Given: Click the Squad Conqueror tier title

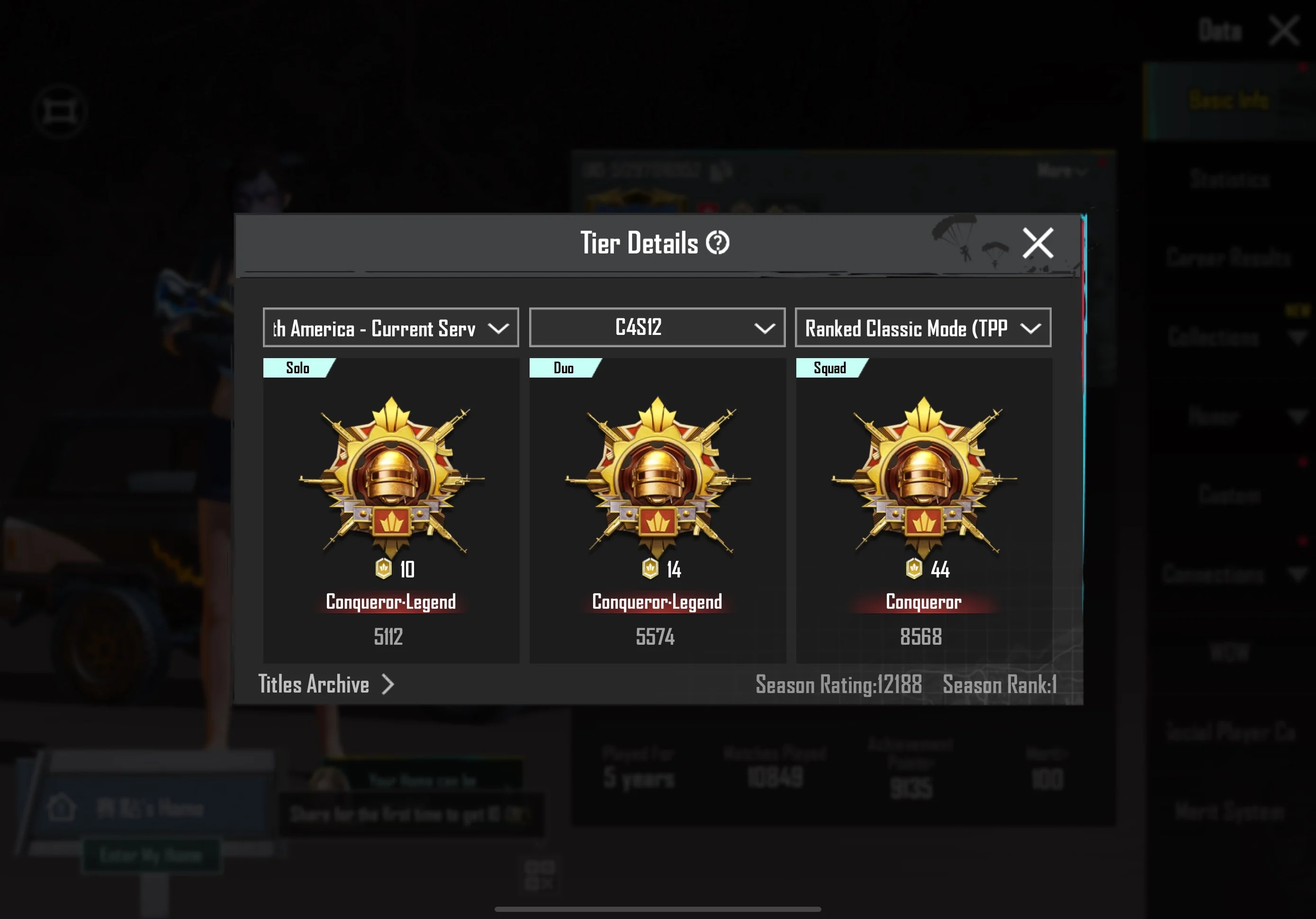Looking at the screenshot, I should tap(923, 602).
